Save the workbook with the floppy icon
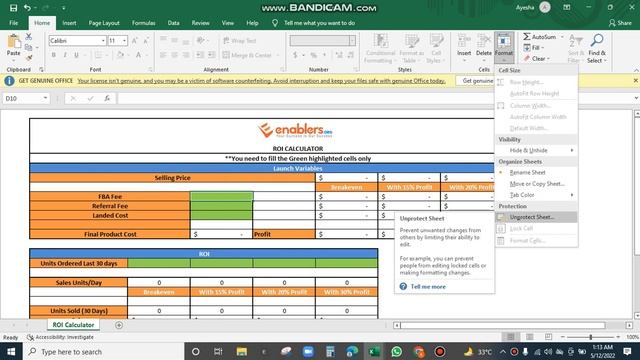Viewport: 640px width, 360px height. tap(13, 8)
